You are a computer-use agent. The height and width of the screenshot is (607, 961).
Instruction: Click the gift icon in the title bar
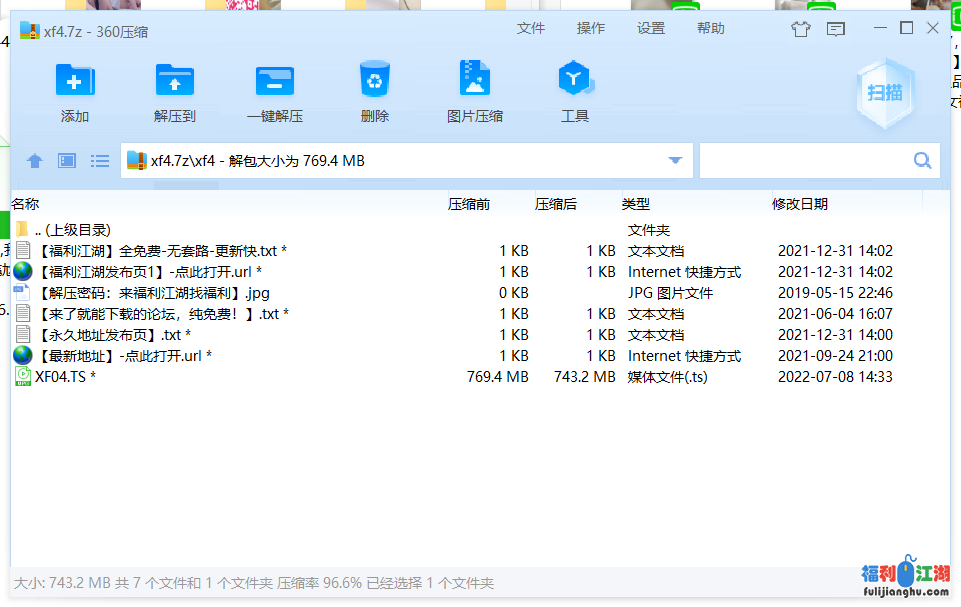pos(800,29)
